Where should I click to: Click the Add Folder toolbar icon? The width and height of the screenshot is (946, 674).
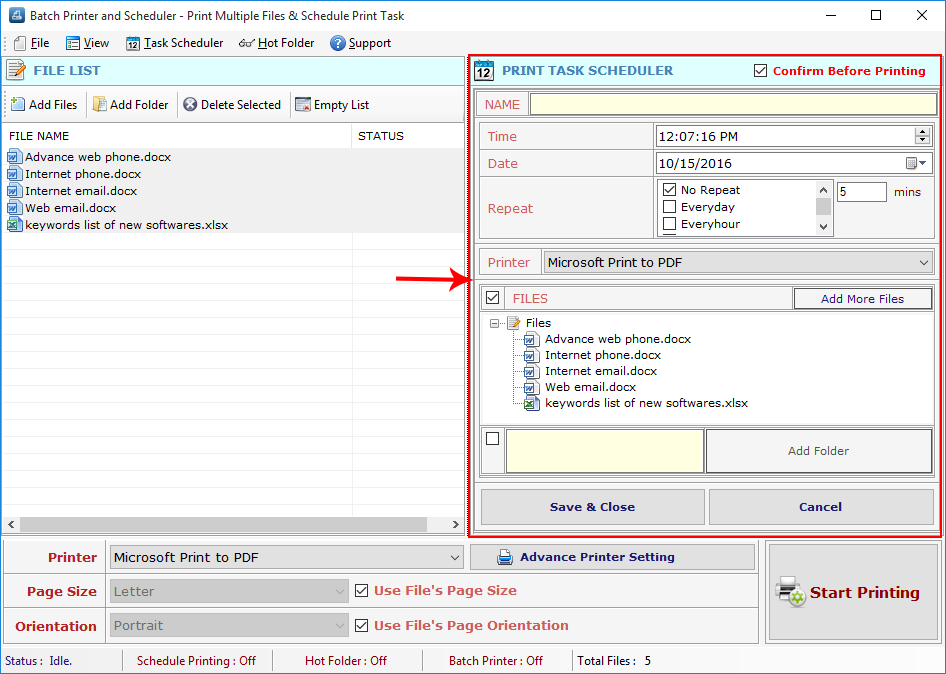coord(99,104)
